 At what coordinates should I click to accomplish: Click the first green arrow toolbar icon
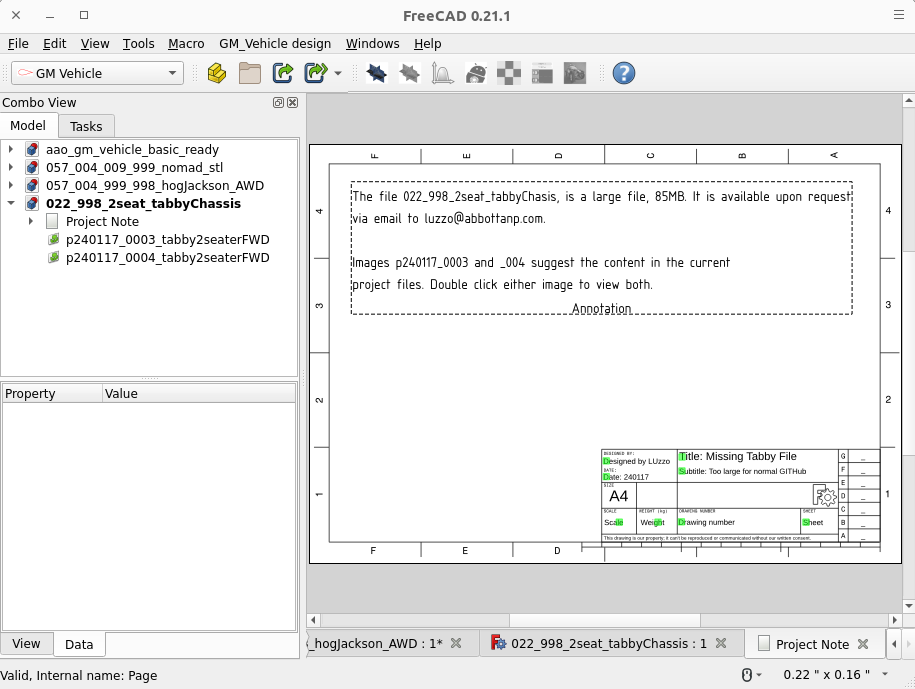pos(283,73)
